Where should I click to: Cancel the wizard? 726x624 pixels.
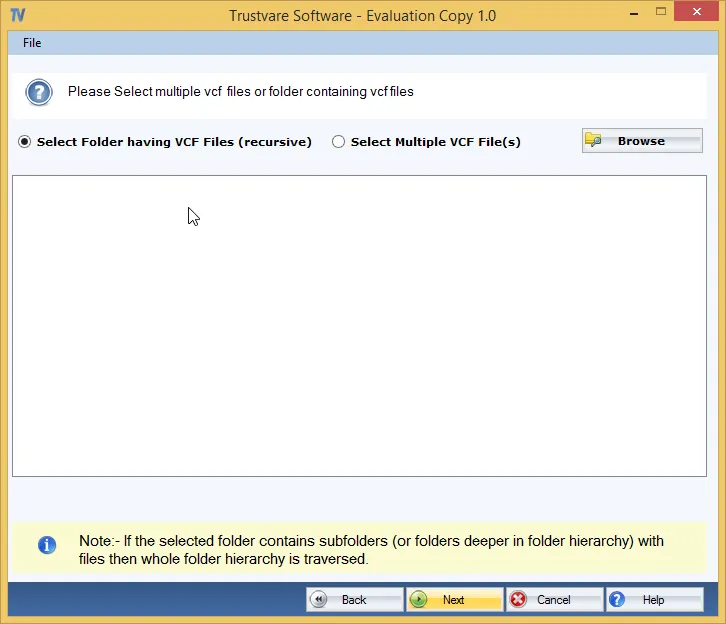coord(554,599)
